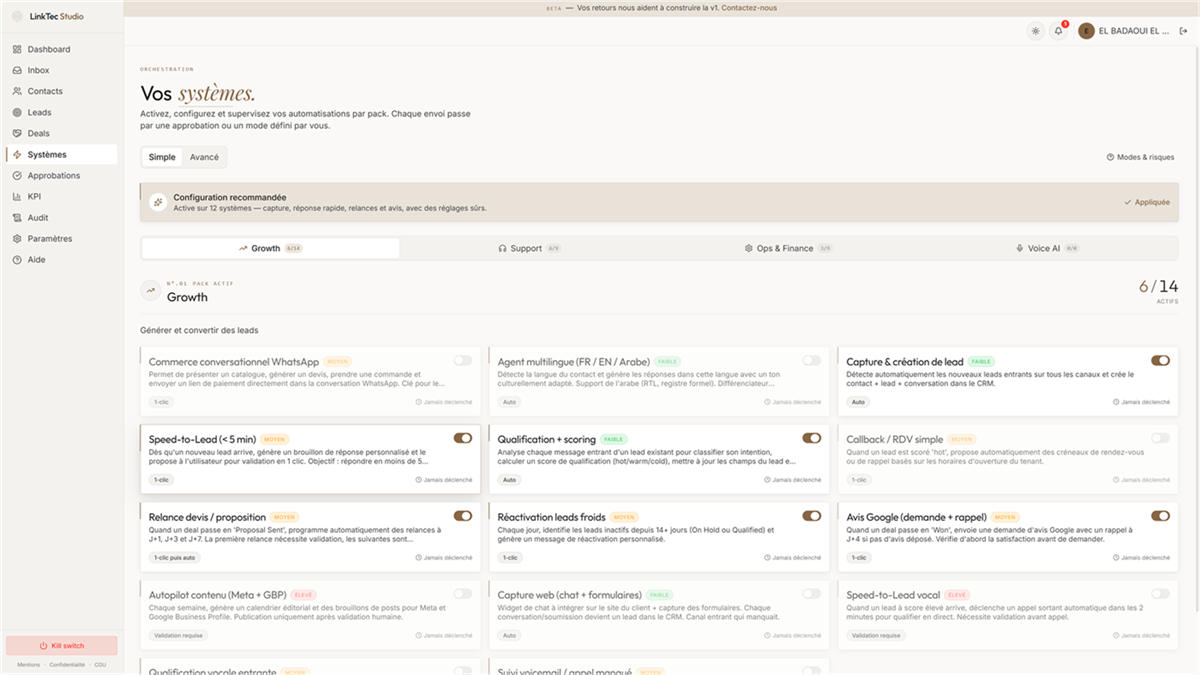Disable Réactivation leads froids switch
1200x675 pixels.
click(811, 516)
